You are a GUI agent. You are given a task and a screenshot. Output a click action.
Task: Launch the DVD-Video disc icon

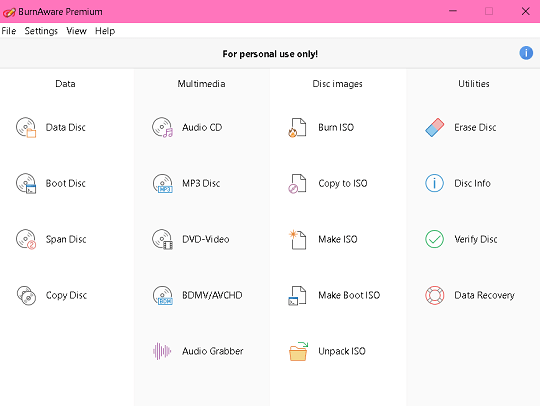pos(162,239)
